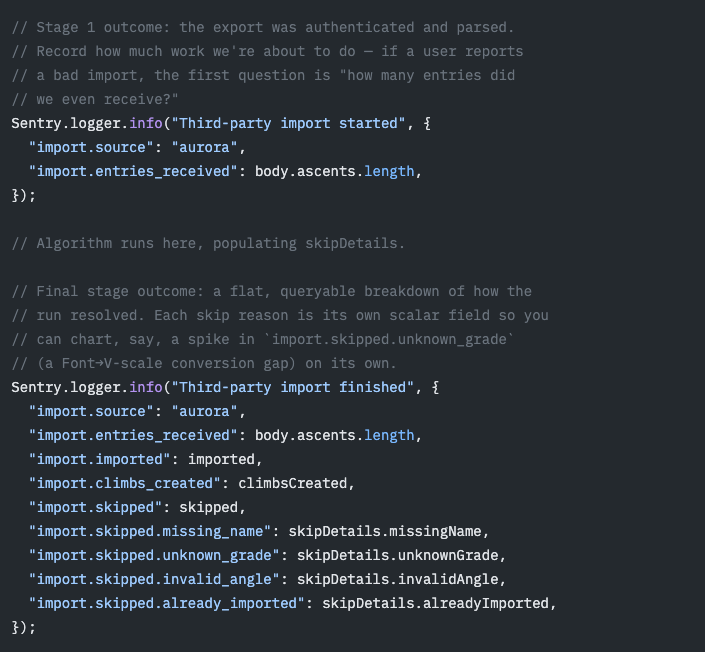Click the second Sentry.logger.info call's info method

click(146, 387)
